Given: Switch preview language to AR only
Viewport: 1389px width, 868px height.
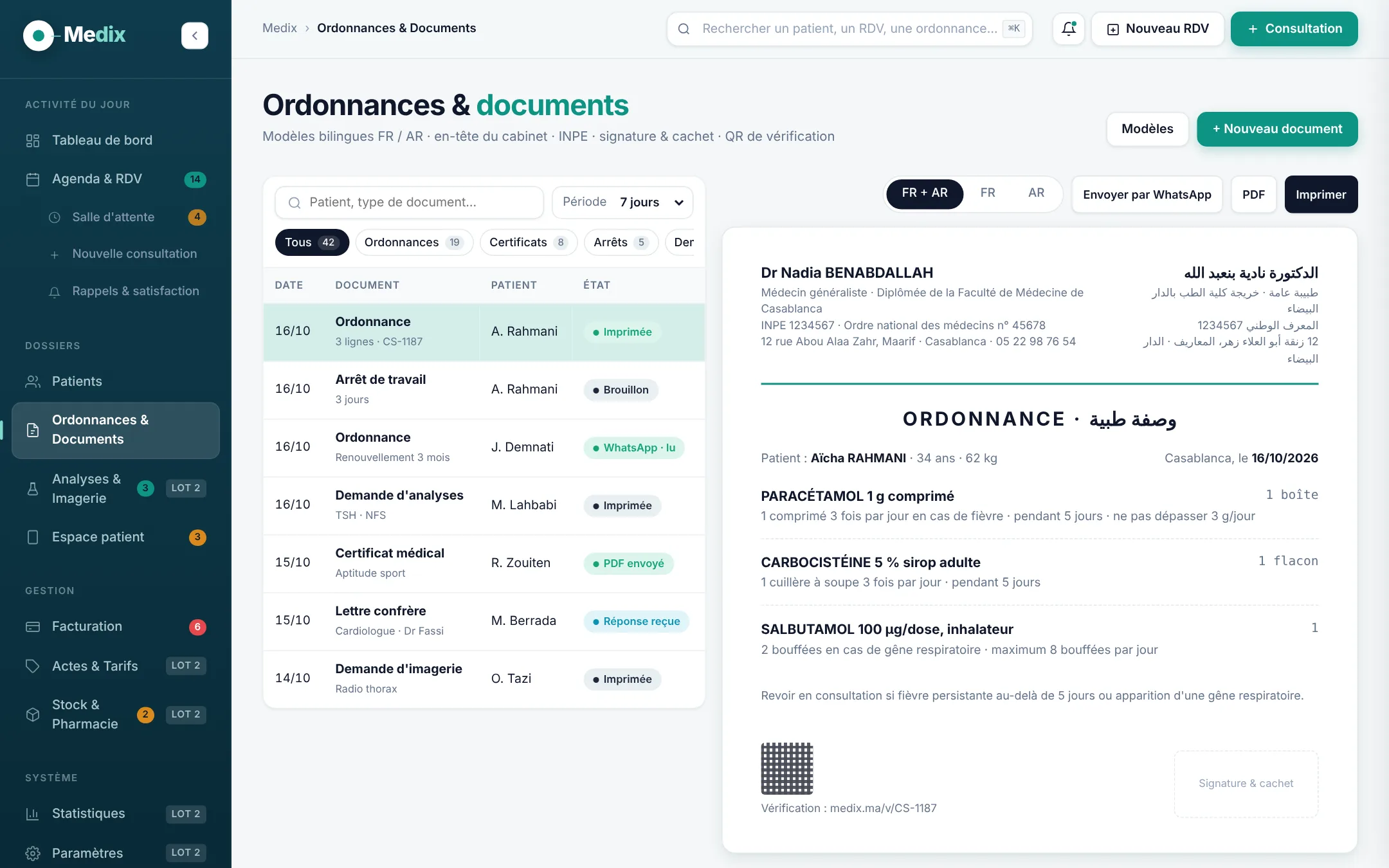Looking at the screenshot, I should 1036,194.
